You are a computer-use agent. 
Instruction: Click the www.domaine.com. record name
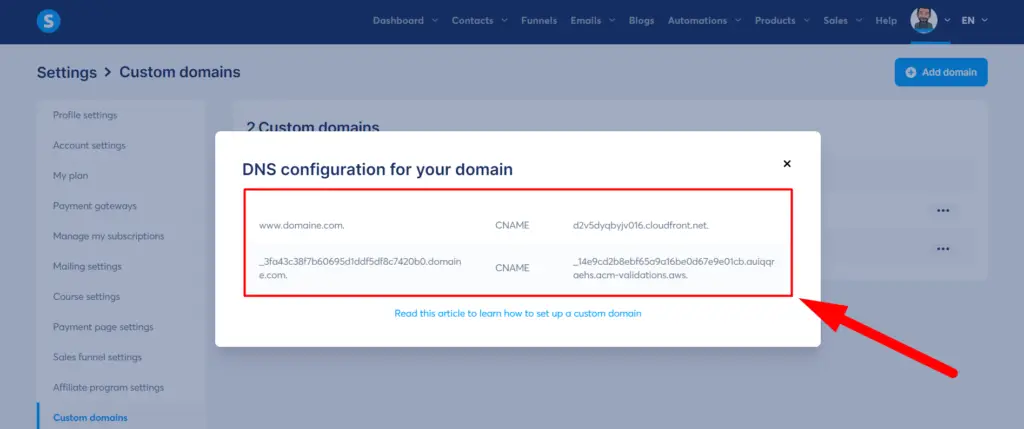click(x=302, y=226)
